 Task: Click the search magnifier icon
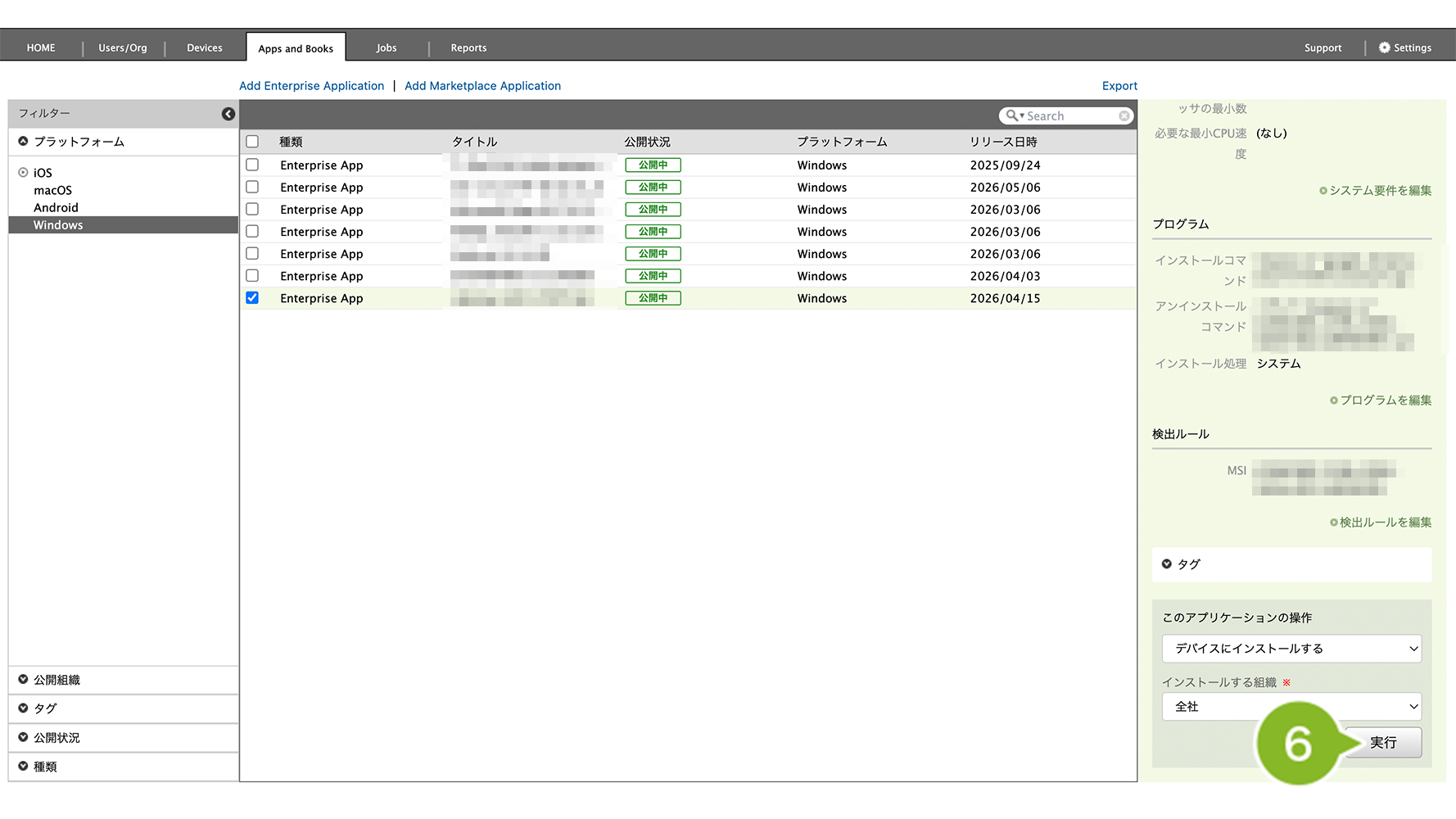[1013, 115]
